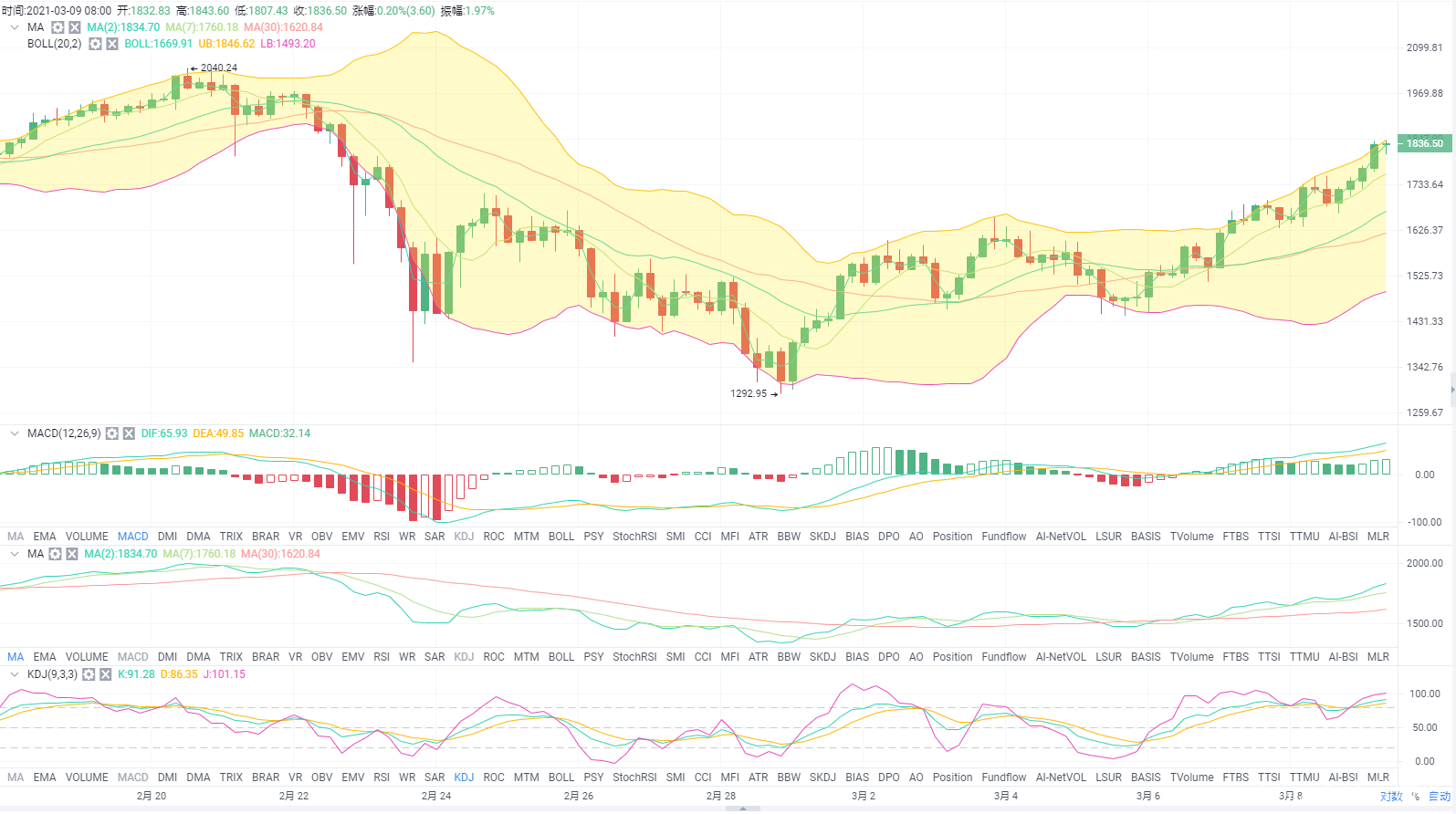The image size is (1456, 814).
Task: Toggle 对数 logarithmic scale
Action: (1391, 797)
